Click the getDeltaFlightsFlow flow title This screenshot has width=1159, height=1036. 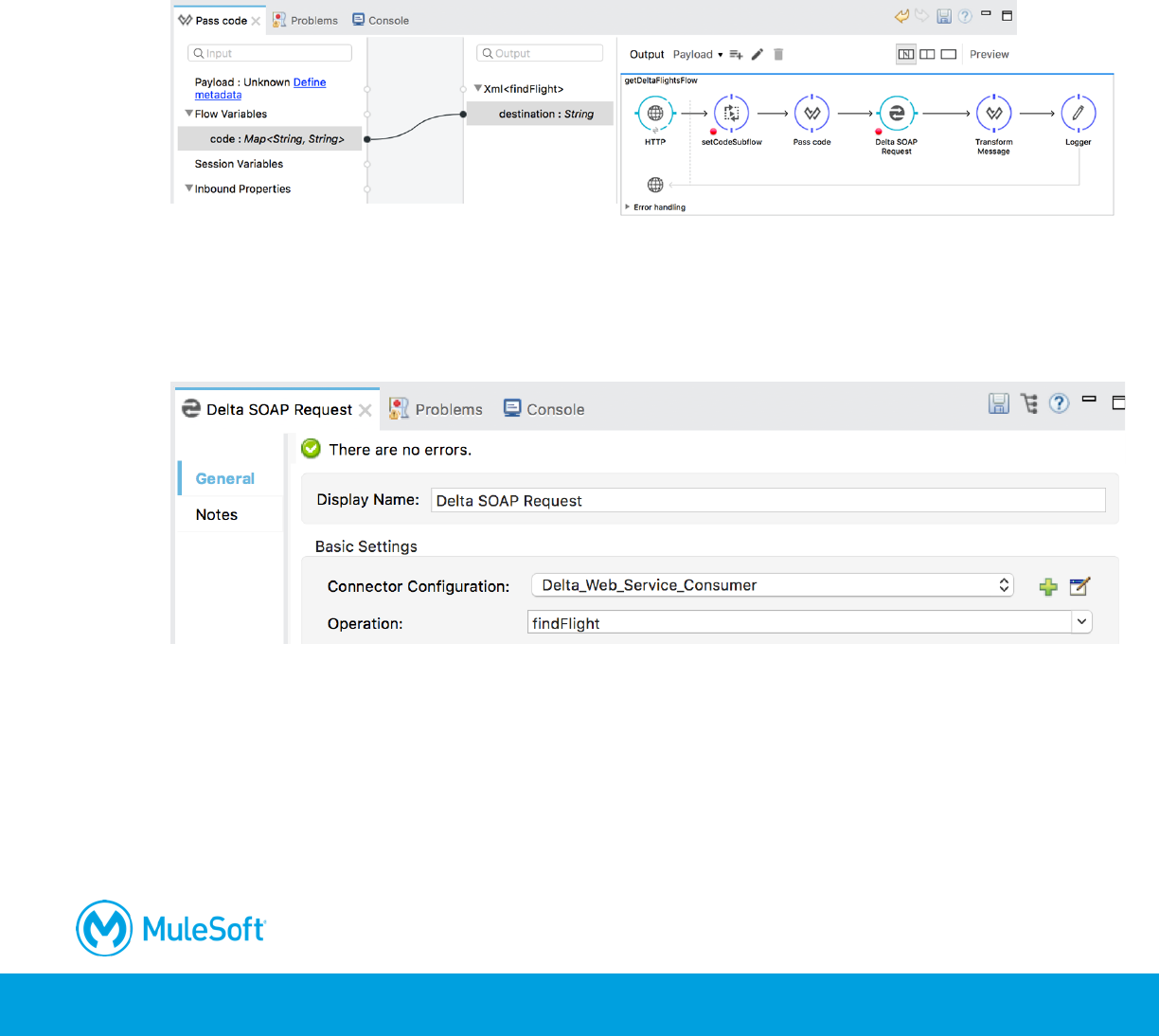pyautogui.click(x=661, y=80)
